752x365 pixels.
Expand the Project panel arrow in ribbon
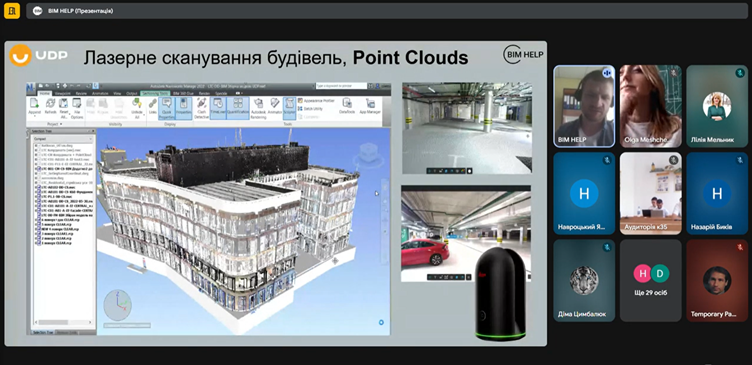(x=61, y=124)
